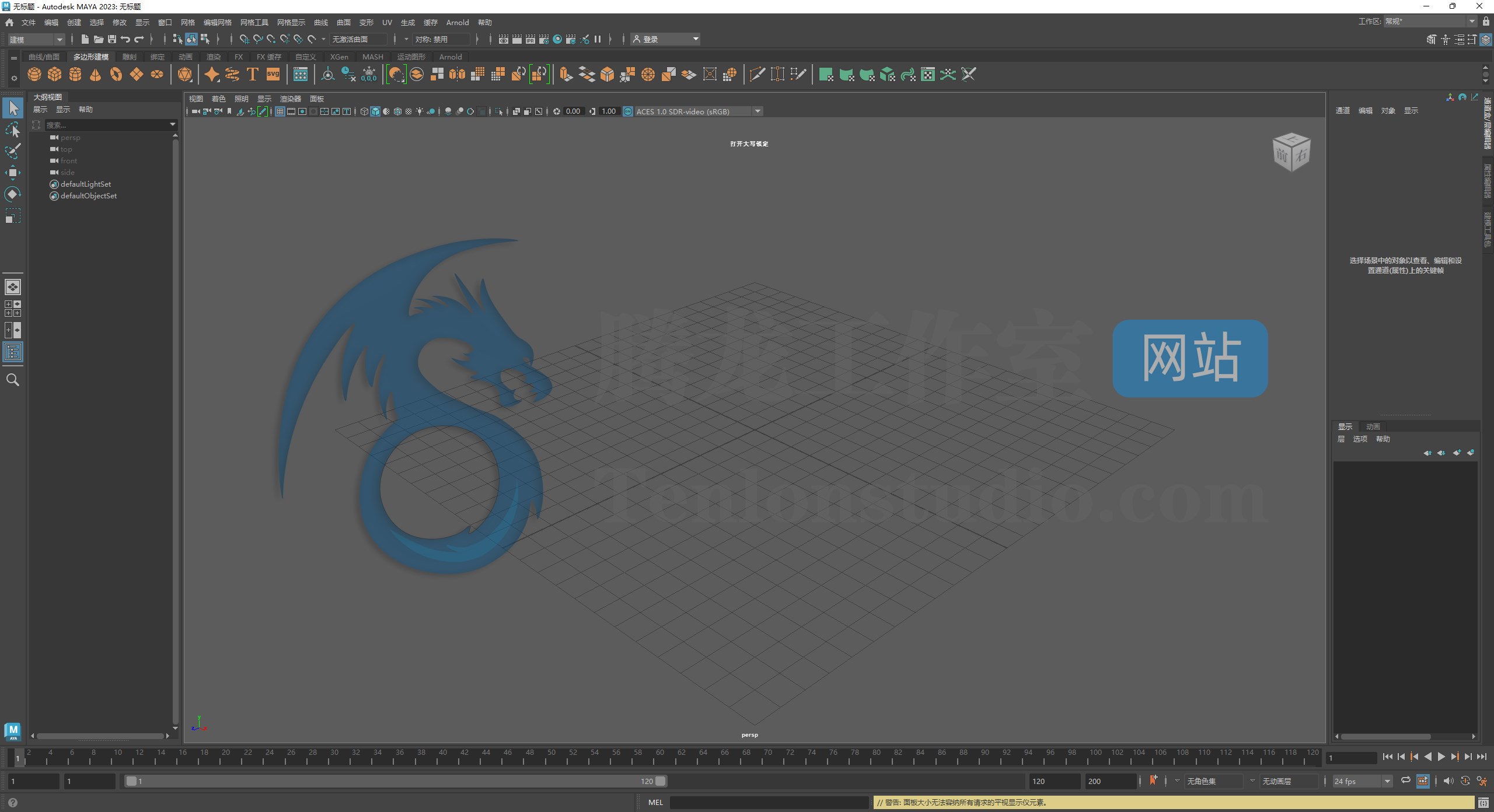Click the planar UV mapping green shelf icon
Viewport: 1494px width, 812px height.
click(x=826, y=75)
